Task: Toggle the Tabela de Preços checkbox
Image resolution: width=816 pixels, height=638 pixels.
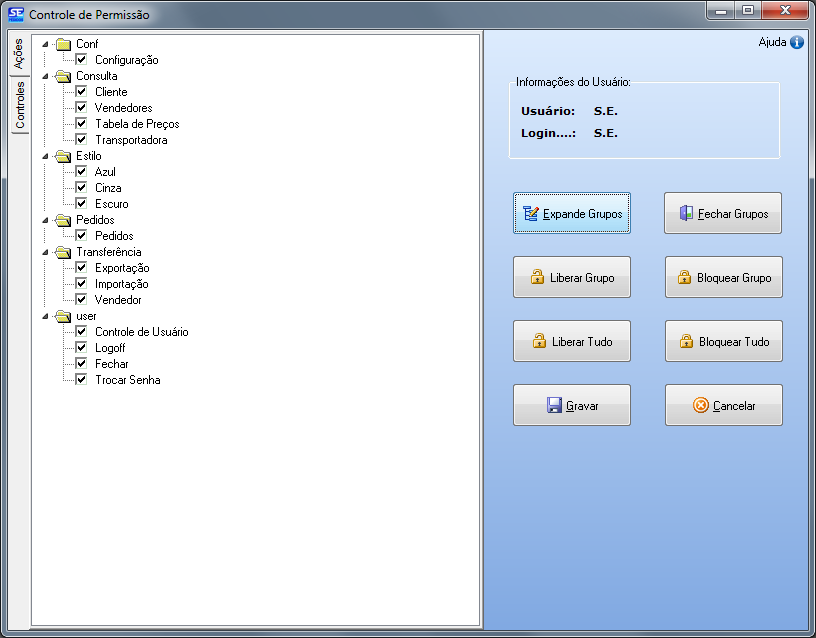Action: pos(82,124)
